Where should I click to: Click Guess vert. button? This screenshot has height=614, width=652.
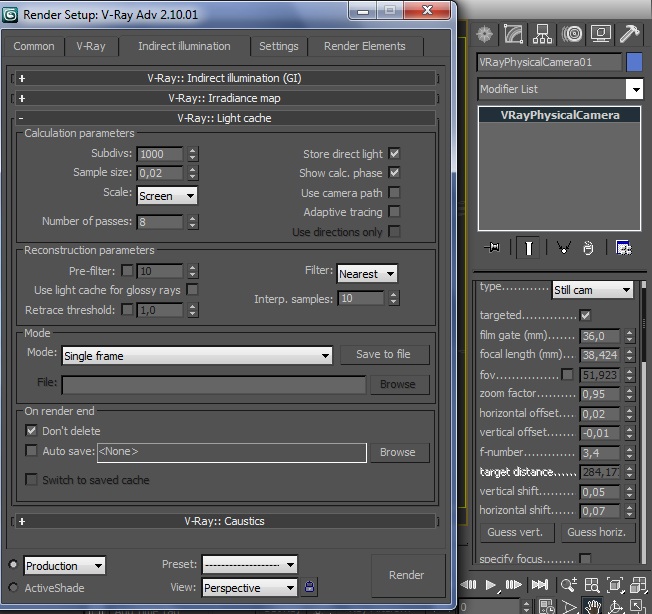(x=515, y=532)
